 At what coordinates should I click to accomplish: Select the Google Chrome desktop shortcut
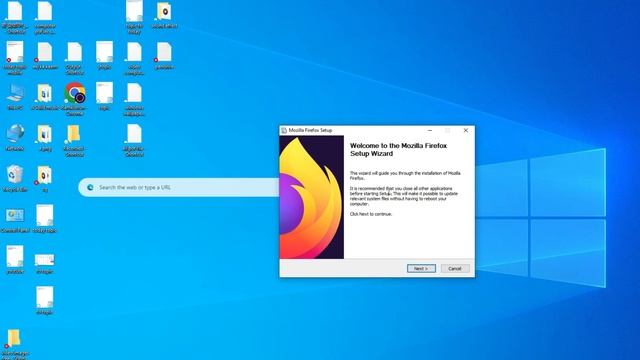pos(75,99)
